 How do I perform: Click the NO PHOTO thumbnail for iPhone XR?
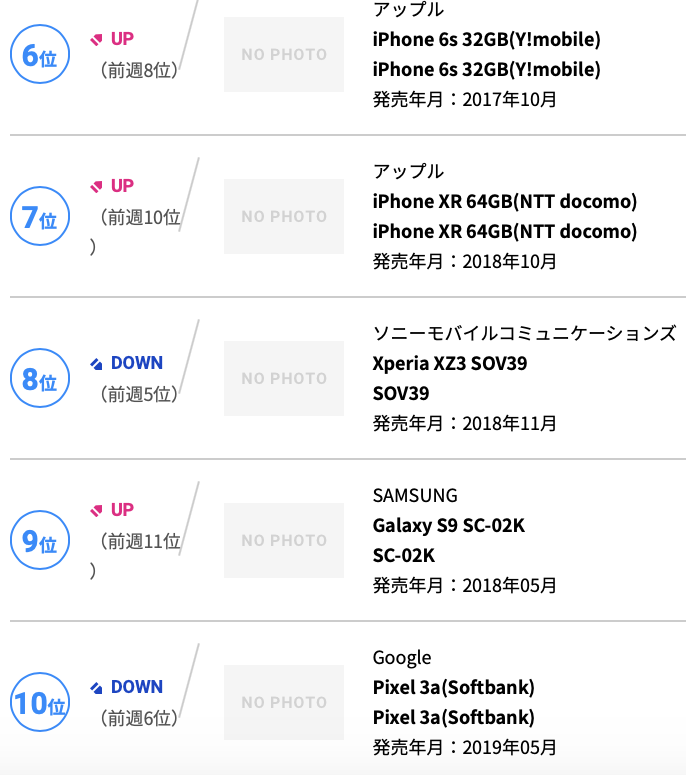[284, 216]
